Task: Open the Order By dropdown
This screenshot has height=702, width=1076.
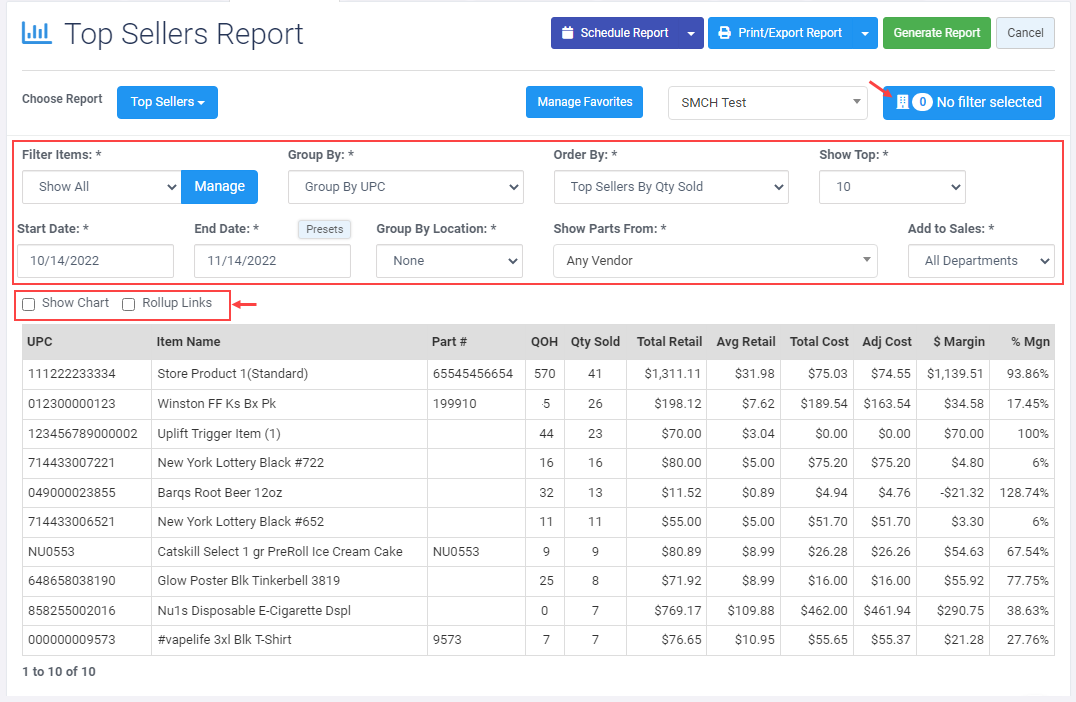Action: [x=671, y=187]
